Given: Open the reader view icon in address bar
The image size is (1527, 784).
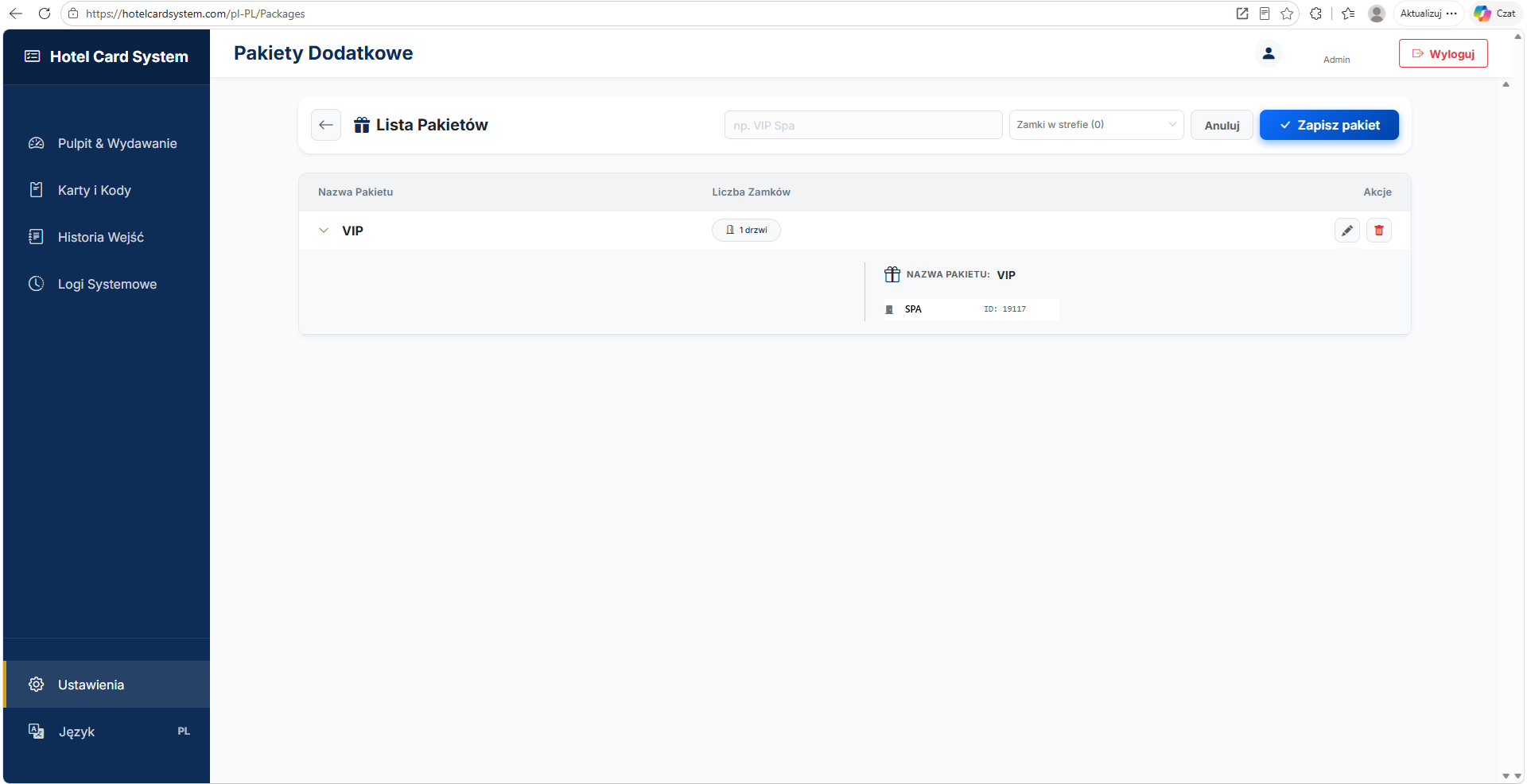Looking at the screenshot, I should 1265,14.
